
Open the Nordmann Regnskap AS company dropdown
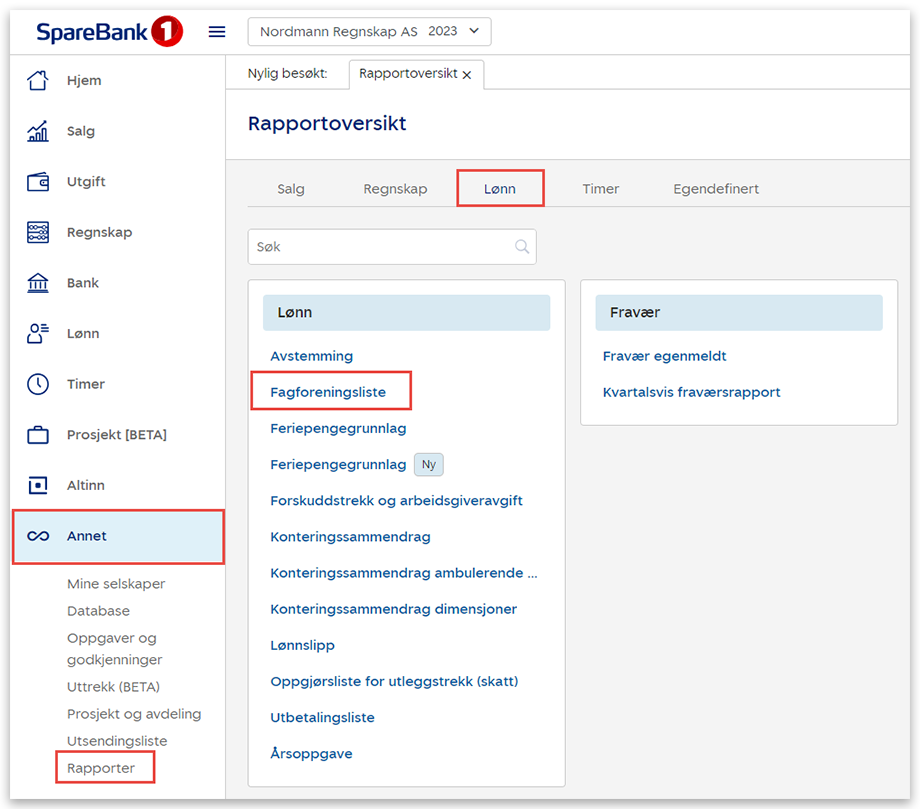click(369, 32)
